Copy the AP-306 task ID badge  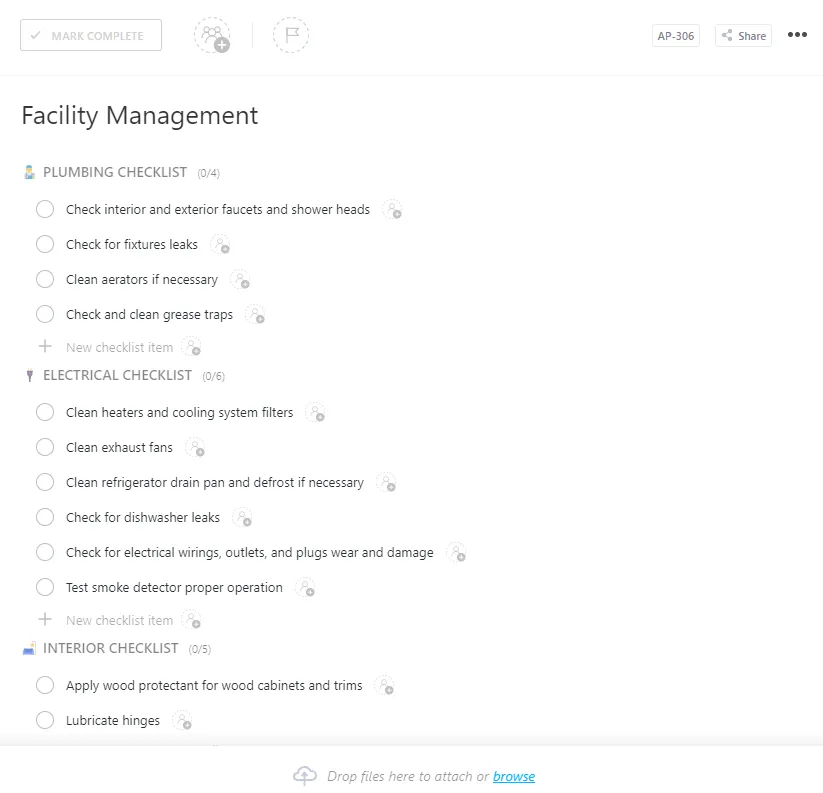point(676,36)
